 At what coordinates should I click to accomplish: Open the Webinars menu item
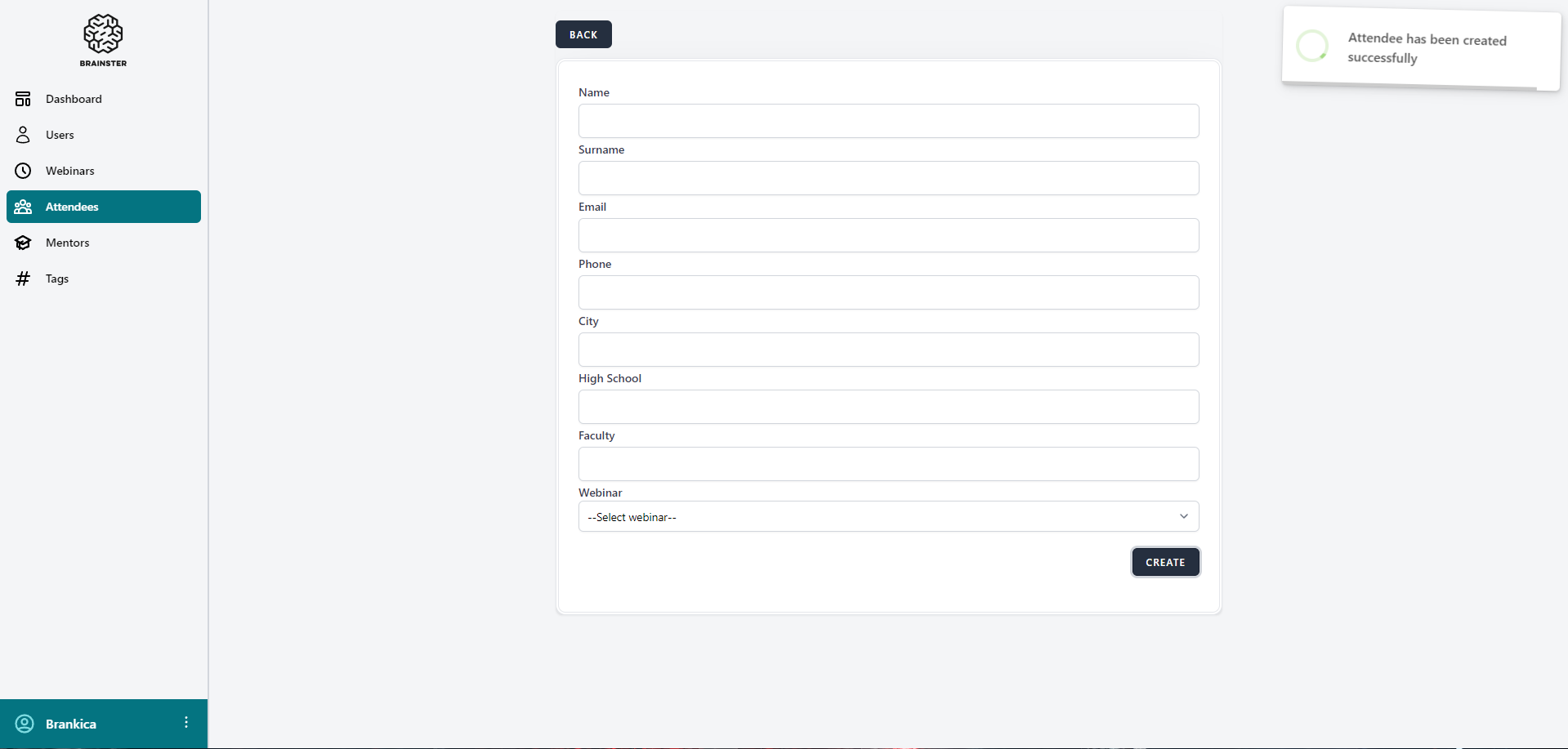click(70, 171)
